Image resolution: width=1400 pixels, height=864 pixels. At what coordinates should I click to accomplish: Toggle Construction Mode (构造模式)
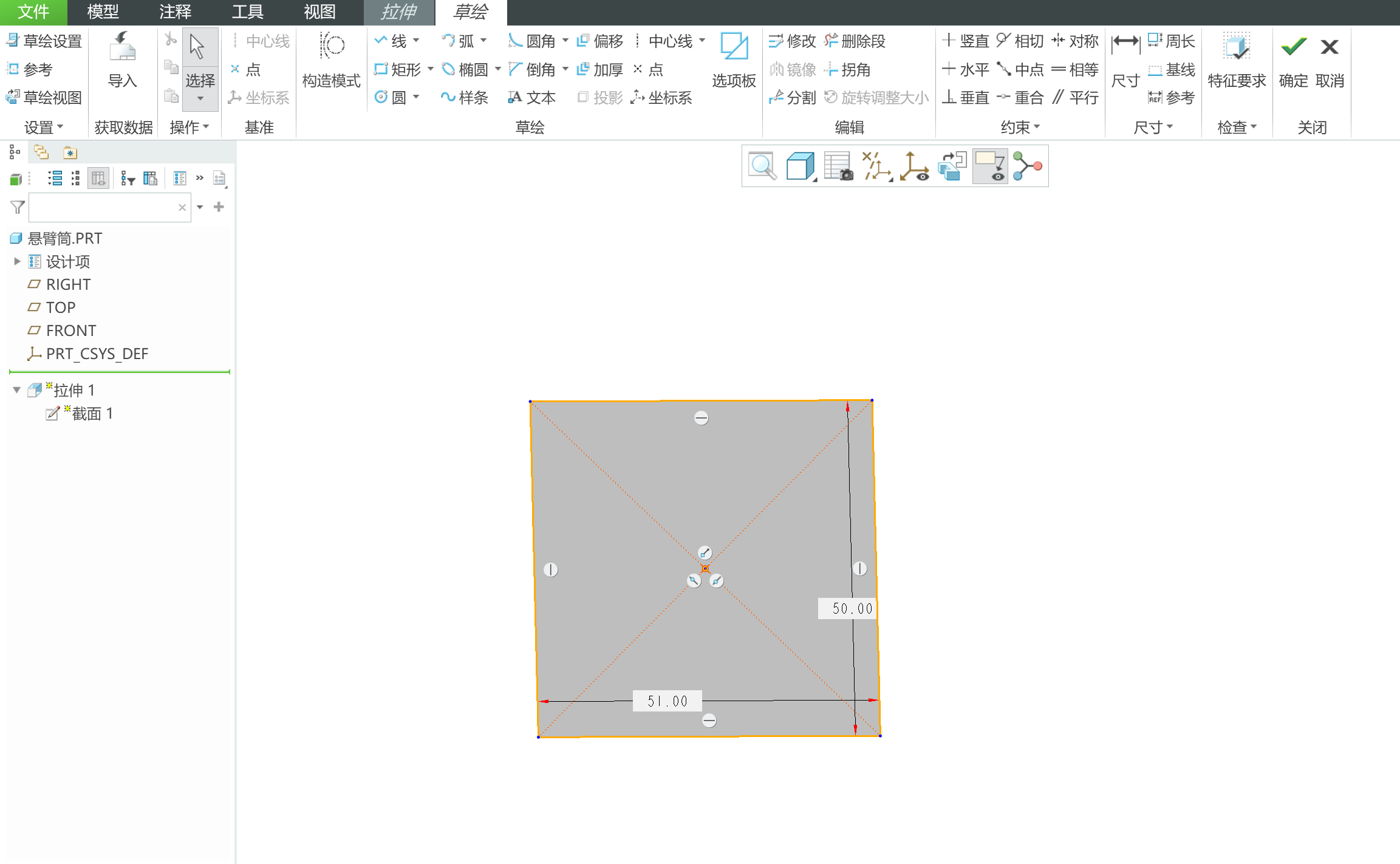(332, 60)
